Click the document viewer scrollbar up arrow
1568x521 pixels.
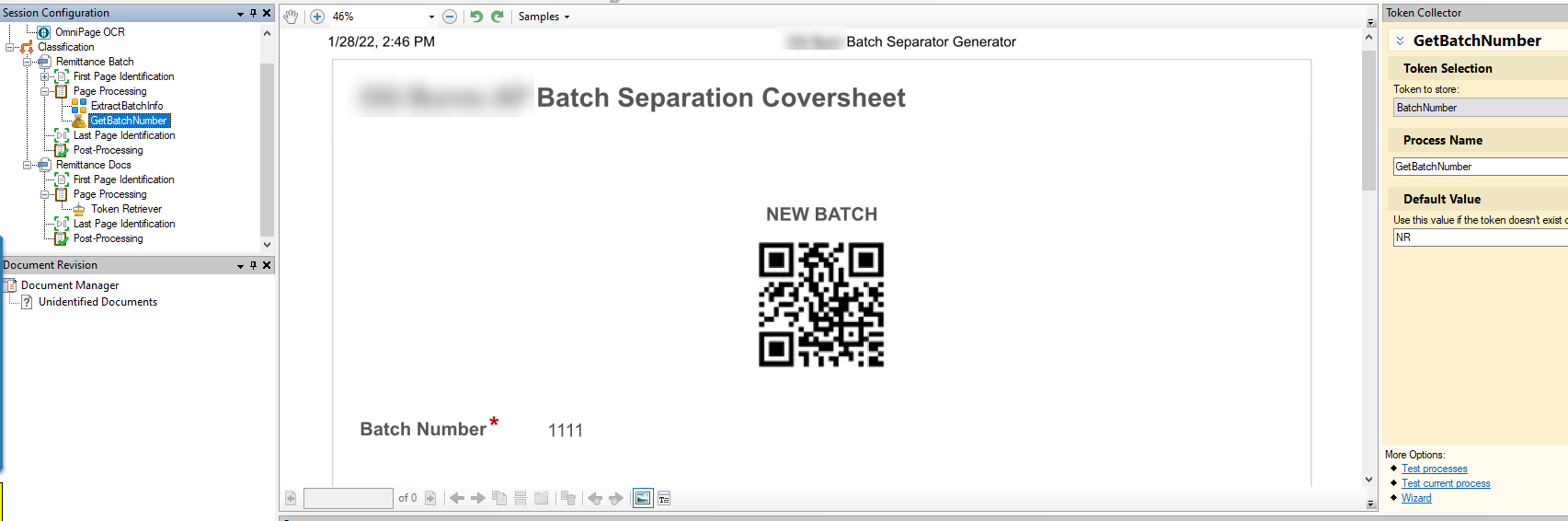[x=1369, y=36]
